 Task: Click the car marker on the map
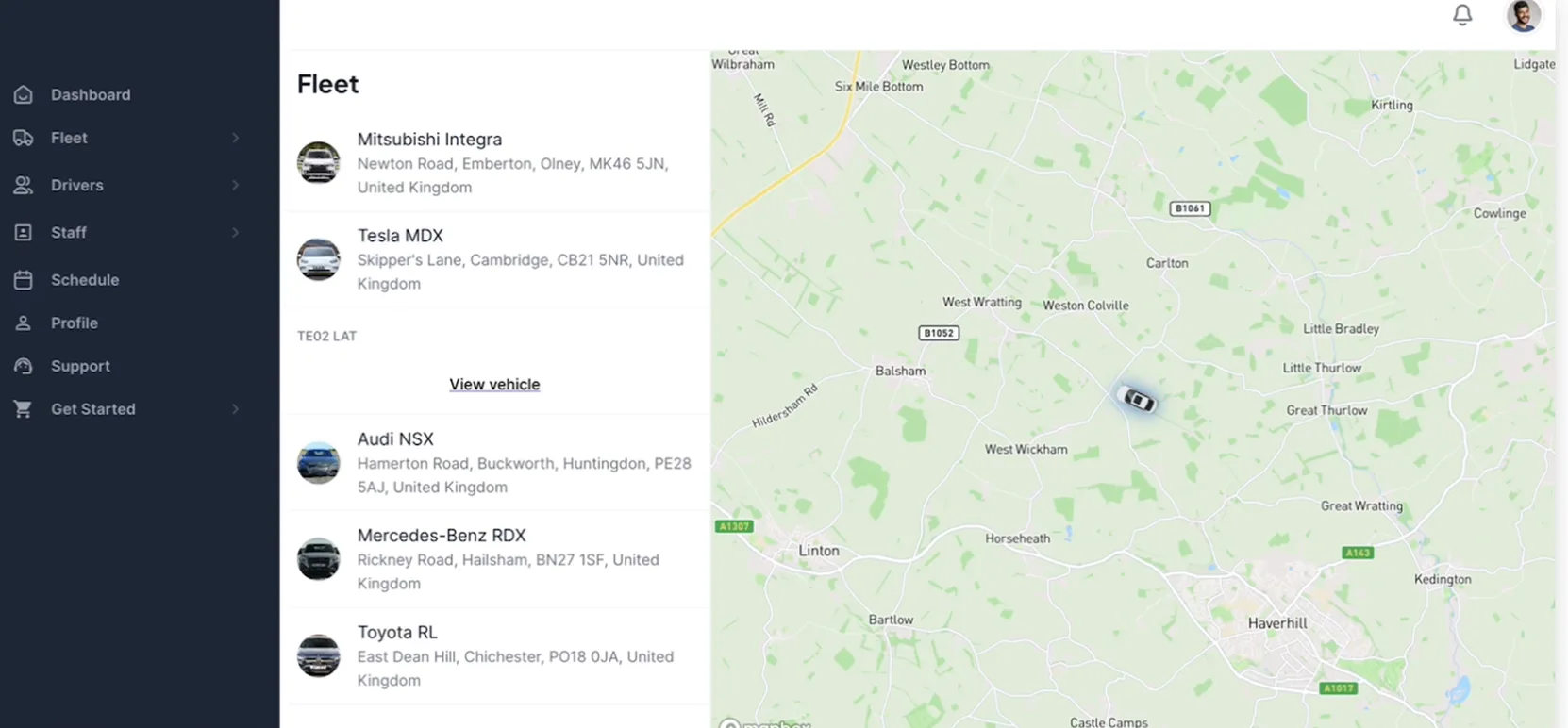[x=1137, y=400]
